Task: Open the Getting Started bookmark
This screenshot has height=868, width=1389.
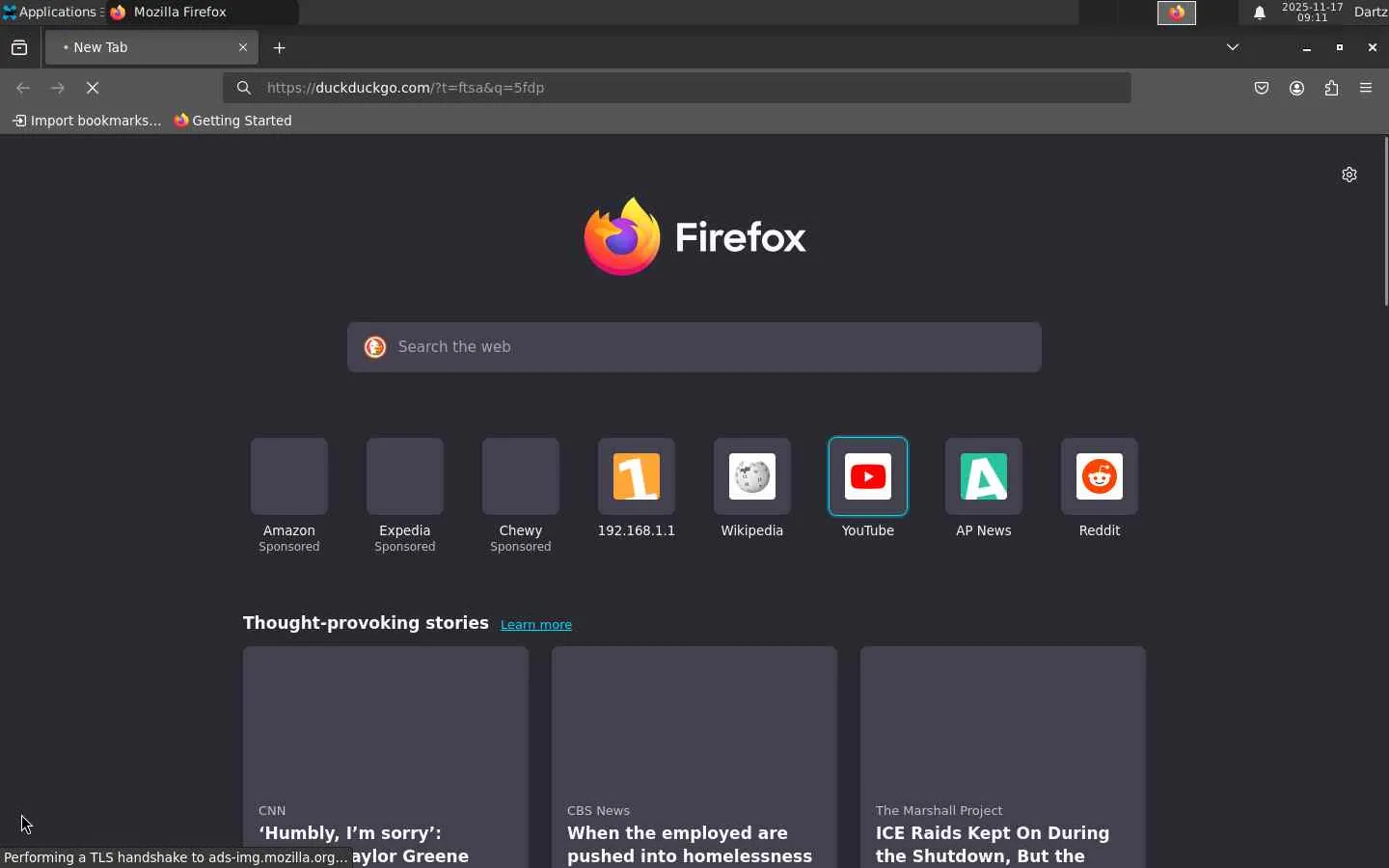Action: (x=233, y=121)
